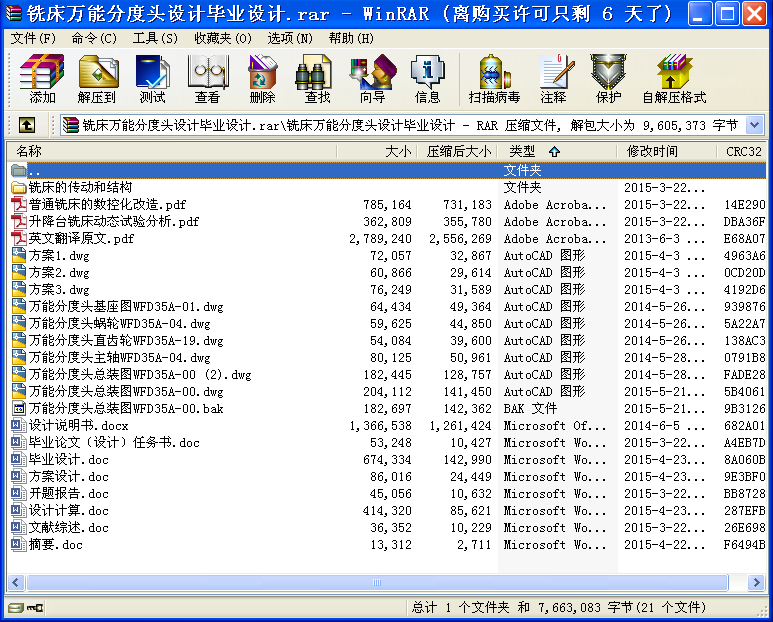This screenshot has height=622, width=773.
Task: Click the 自解压格式 (SFX) icon
Action: coord(673,79)
